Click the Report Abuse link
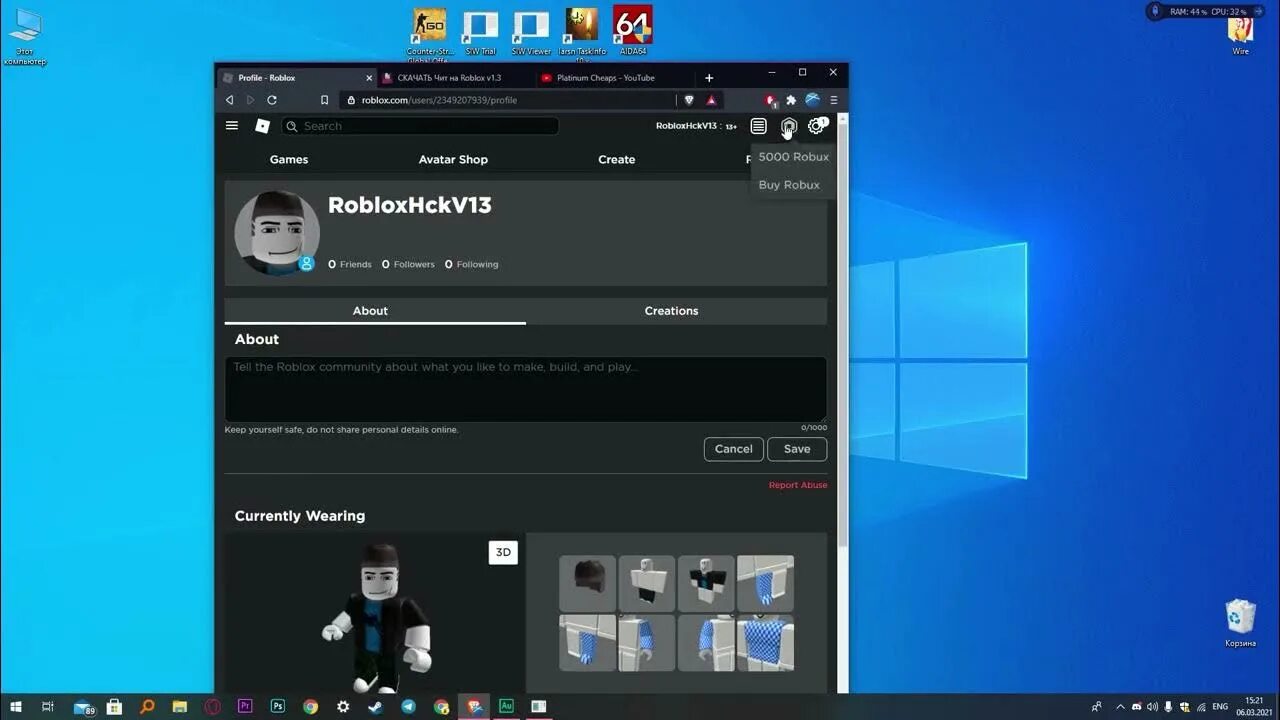 click(x=798, y=485)
